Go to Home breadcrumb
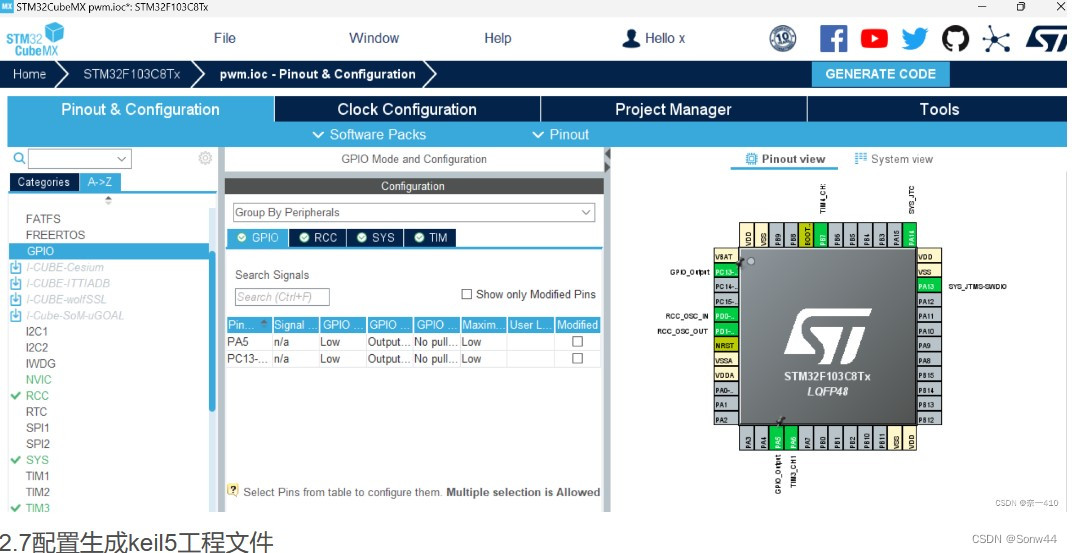1072x553 pixels. click(29, 74)
